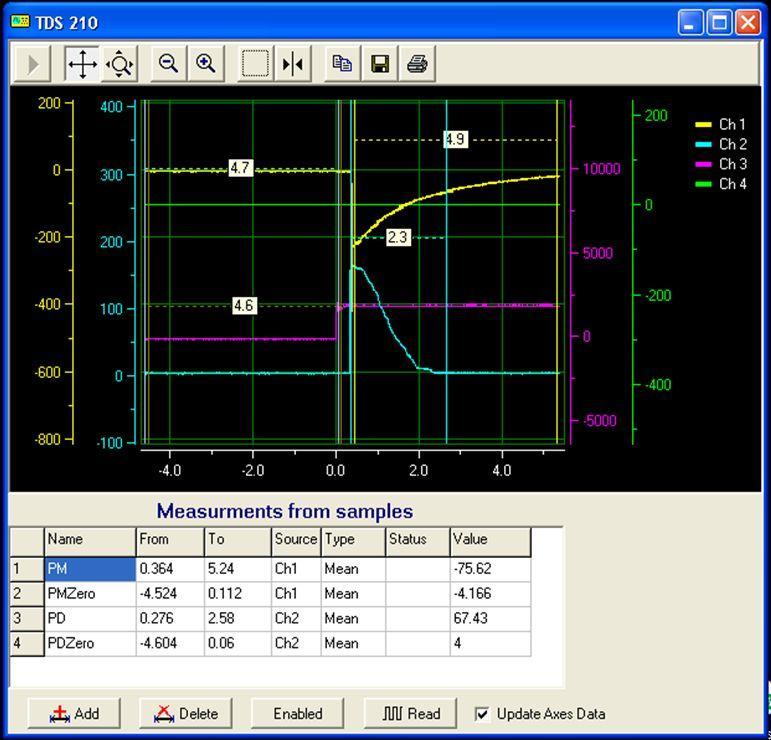Click the value -75.62 cell
The width and height of the screenshot is (771, 740).
click(x=491, y=569)
